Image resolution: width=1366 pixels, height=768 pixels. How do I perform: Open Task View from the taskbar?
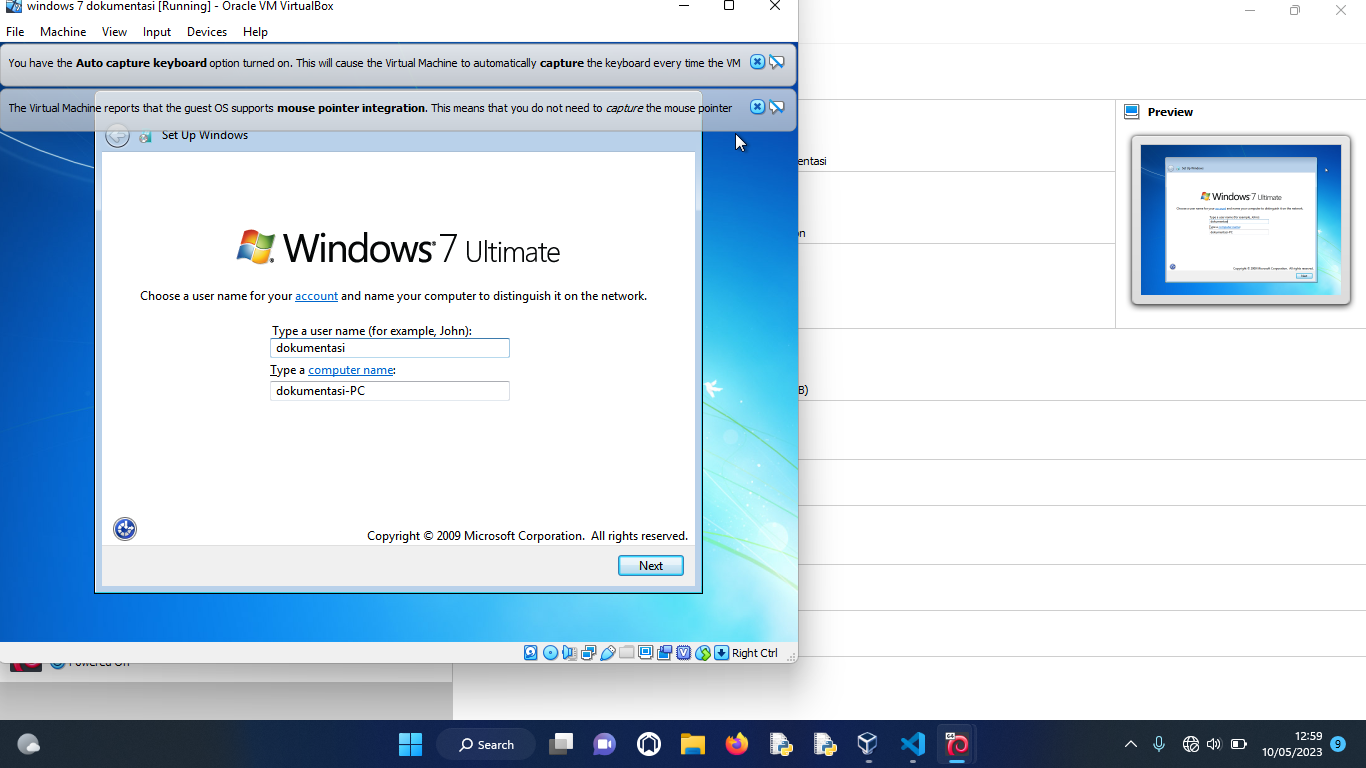(x=562, y=744)
